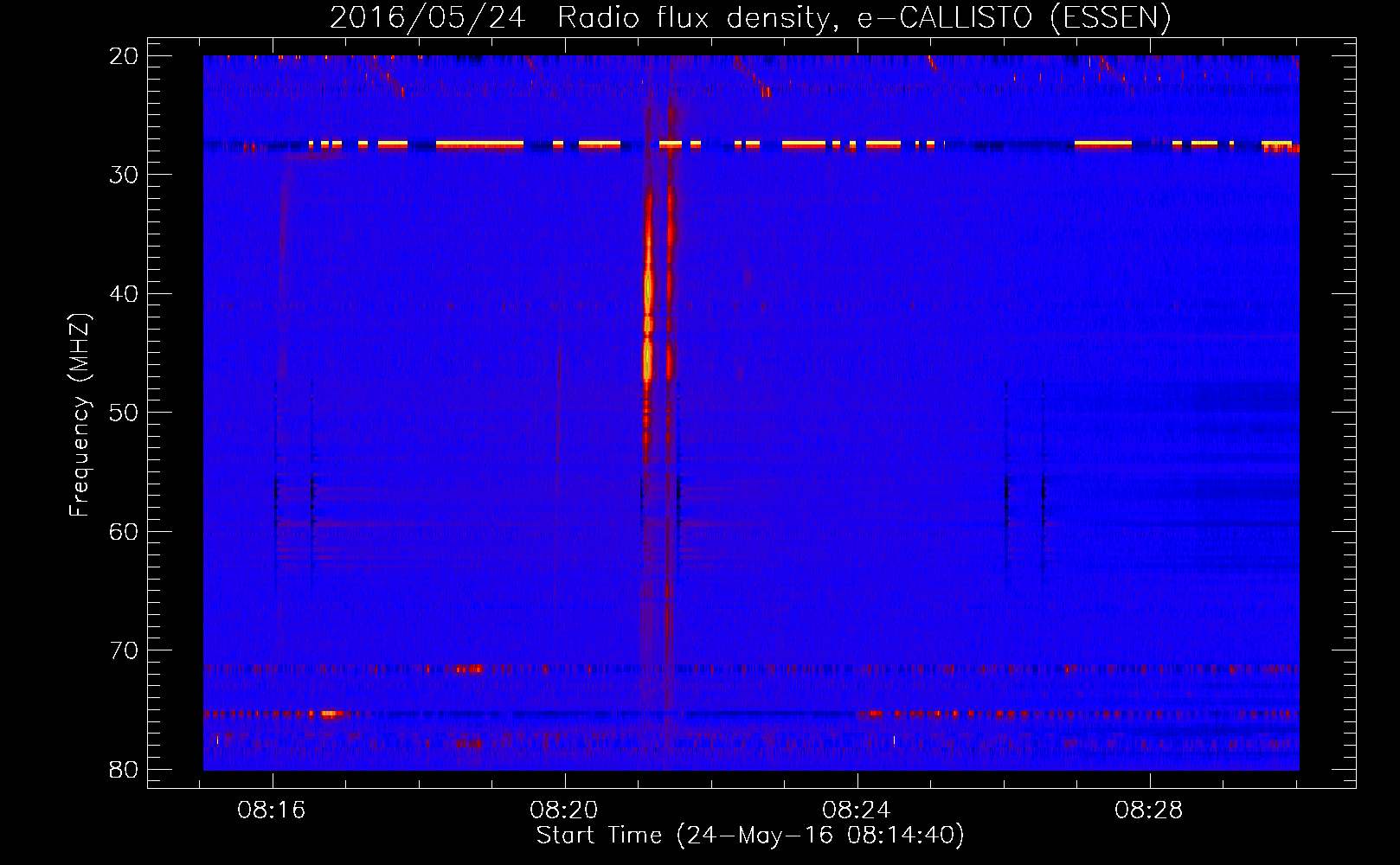Click the '50' frequency tick label
Screen dimensions: 1400x865
pyautogui.click(x=125, y=413)
